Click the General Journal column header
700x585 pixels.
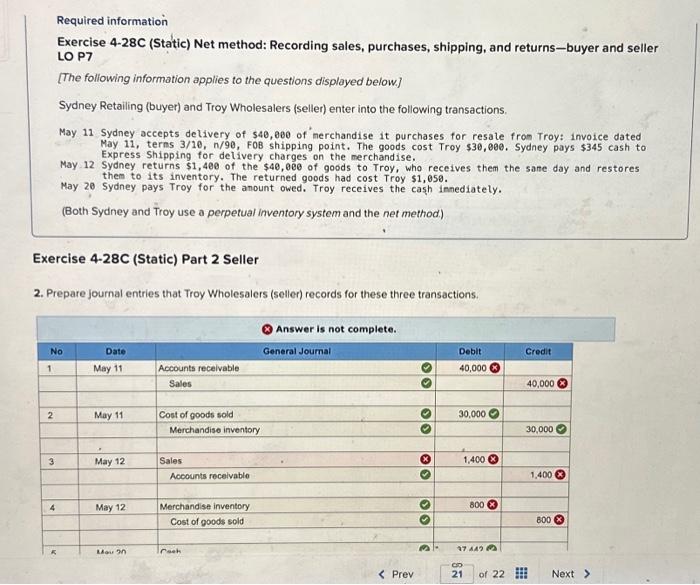click(x=296, y=351)
